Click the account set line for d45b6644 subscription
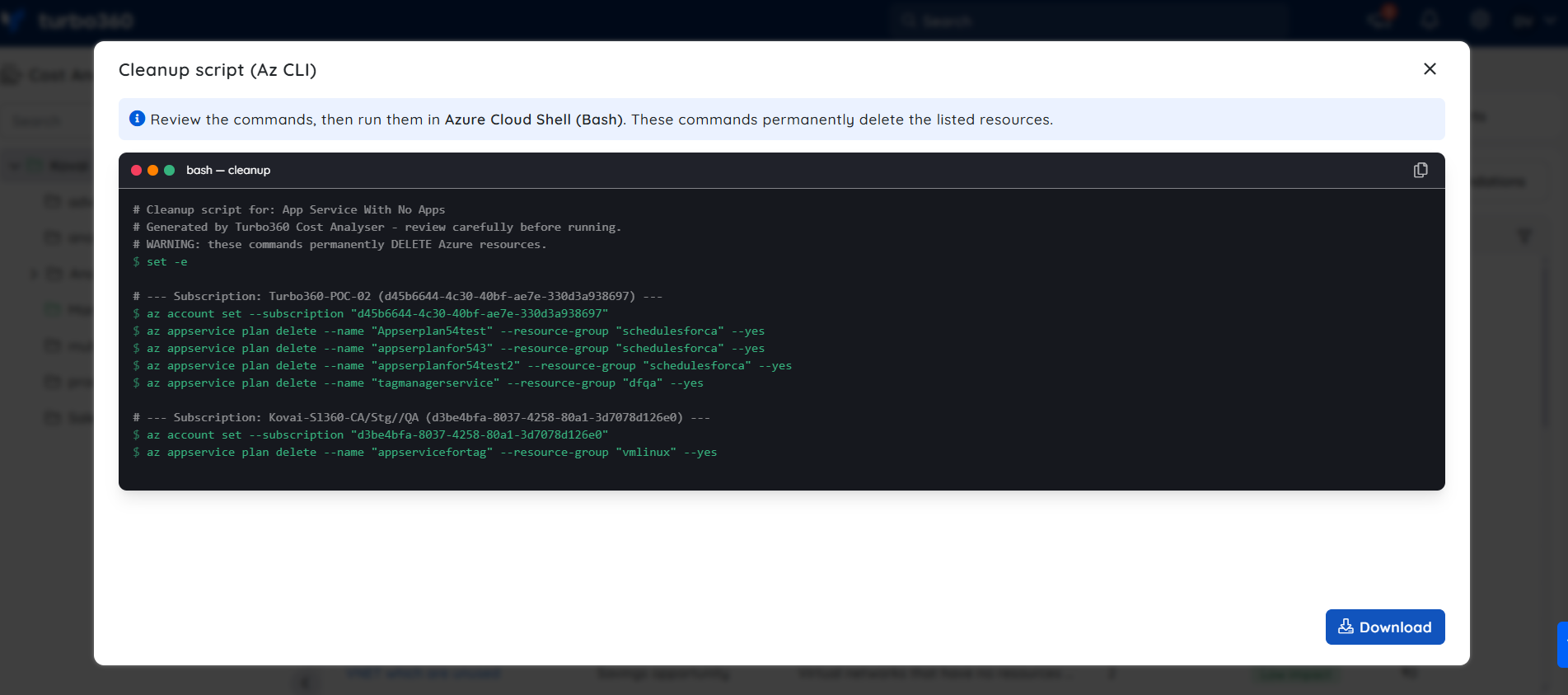Viewport: 1568px width, 695px height. coord(371,313)
